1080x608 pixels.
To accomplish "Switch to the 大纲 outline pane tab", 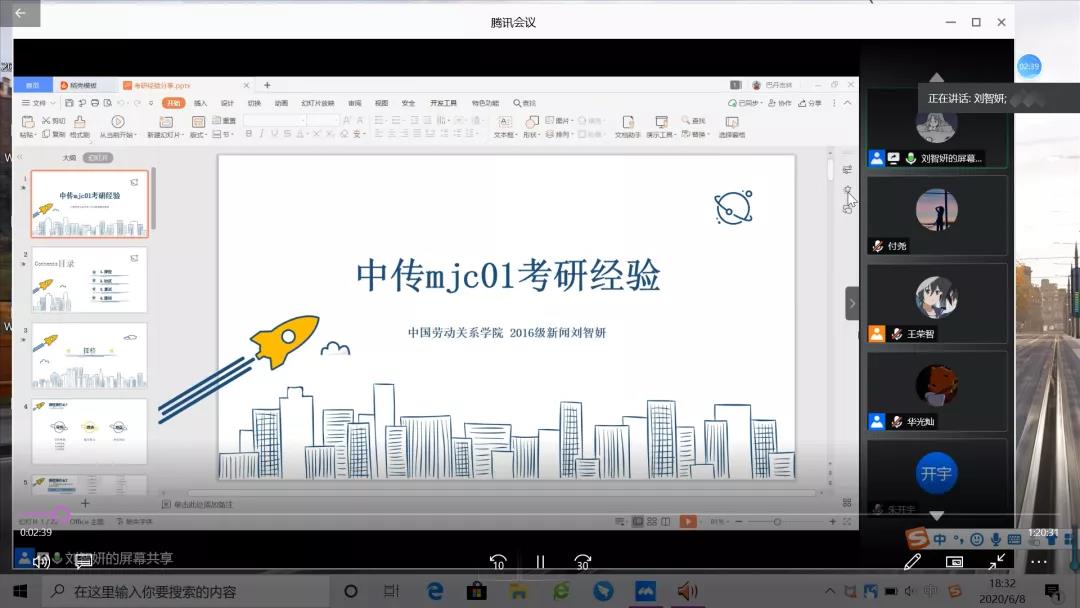I will pyautogui.click(x=69, y=158).
